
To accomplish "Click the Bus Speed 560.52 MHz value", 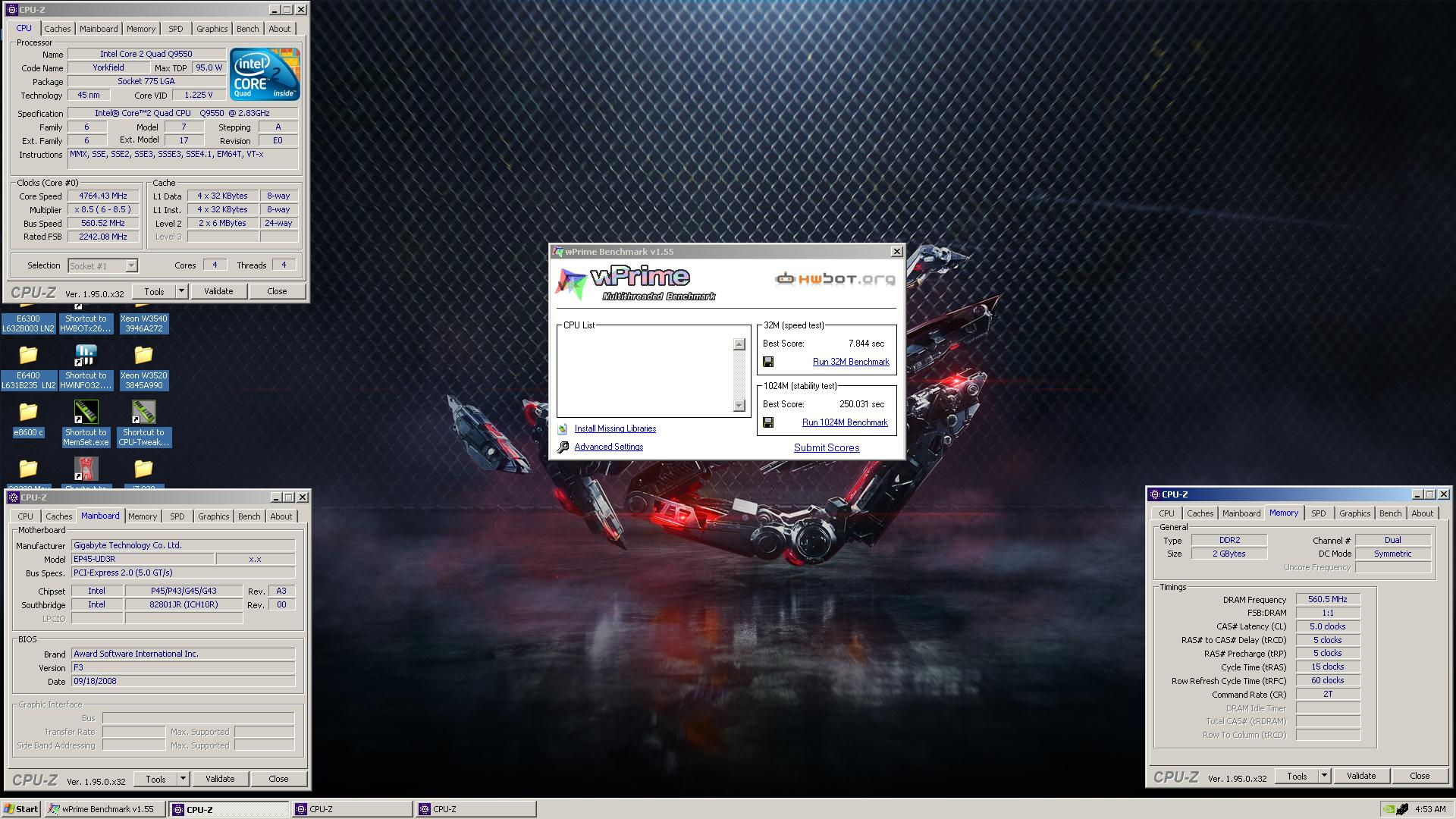I will click(x=103, y=224).
